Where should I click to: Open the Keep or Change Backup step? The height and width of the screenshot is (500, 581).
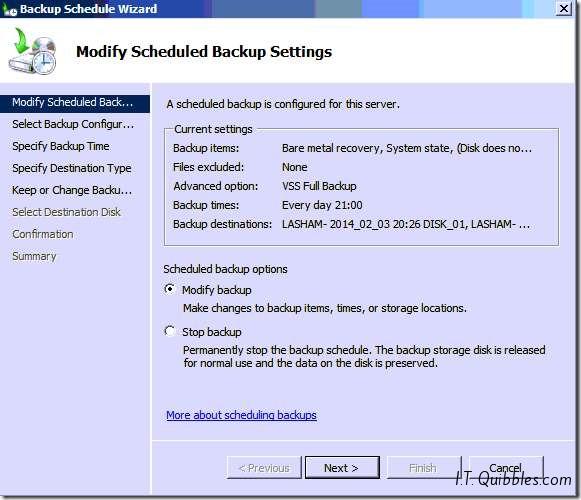(x=72, y=190)
